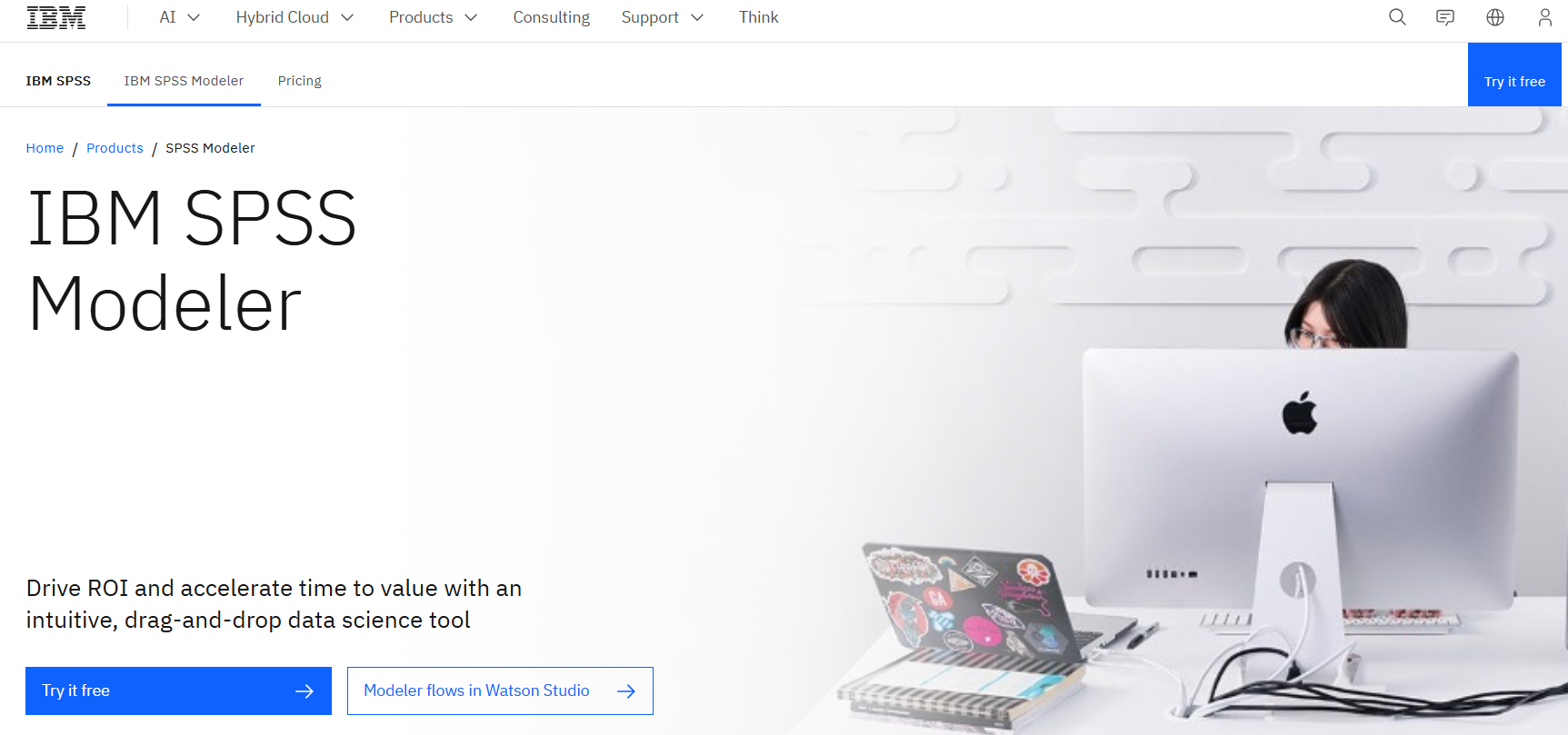Click the IBM SPSS heading link
The height and width of the screenshot is (735, 1568).
pyautogui.click(x=58, y=81)
